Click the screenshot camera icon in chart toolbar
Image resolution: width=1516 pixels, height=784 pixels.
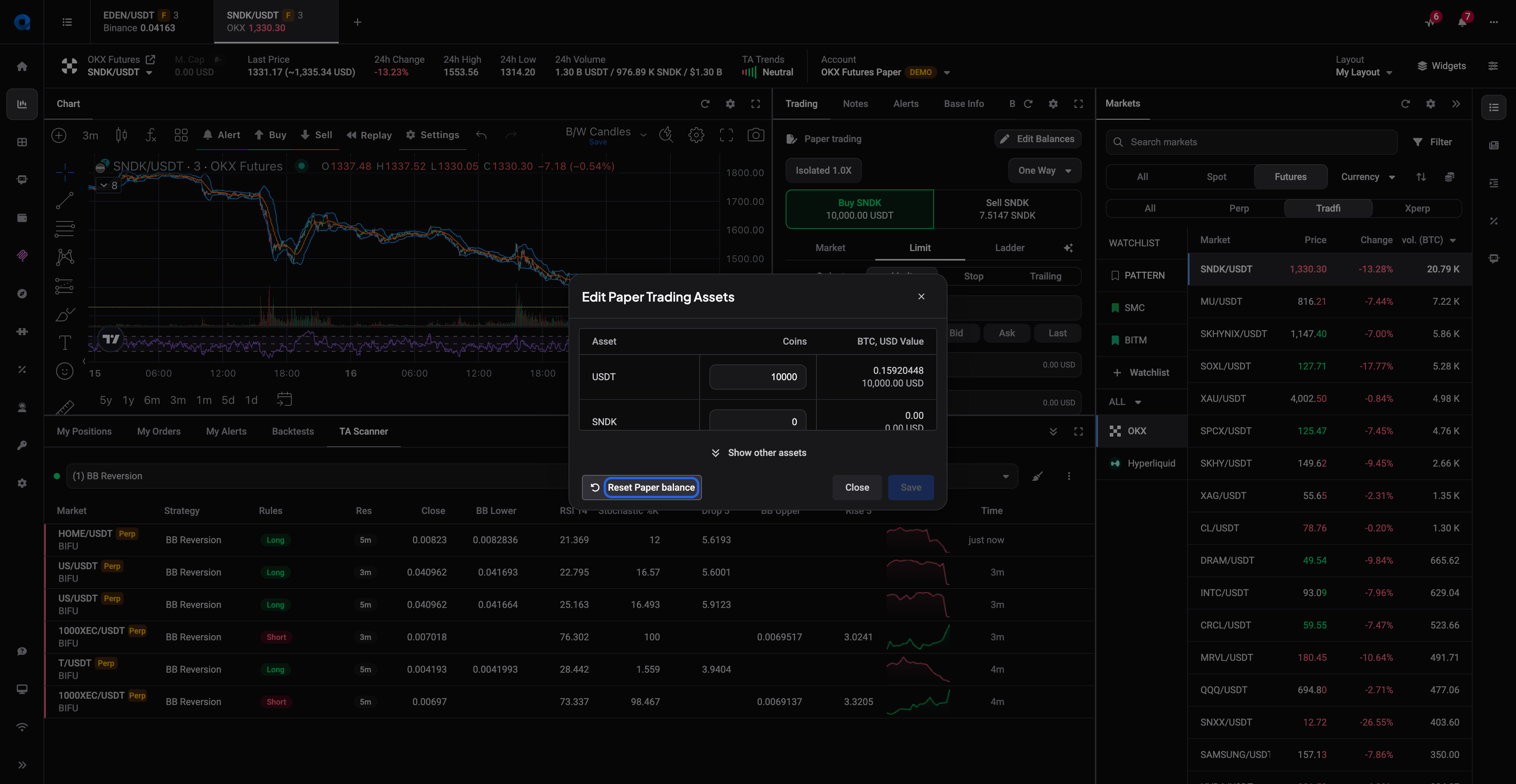pyautogui.click(x=756, y=135)
